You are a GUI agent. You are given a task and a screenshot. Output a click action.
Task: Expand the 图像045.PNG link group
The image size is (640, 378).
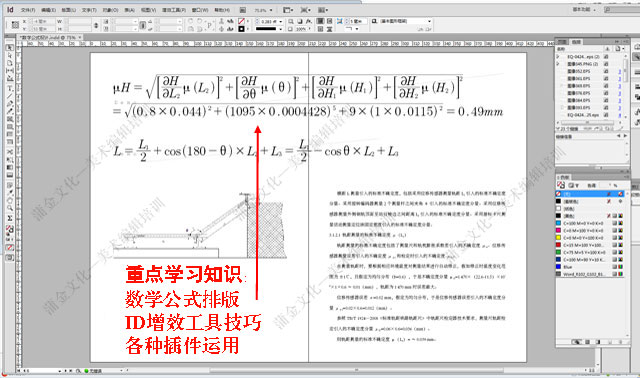tap(558, 64)
